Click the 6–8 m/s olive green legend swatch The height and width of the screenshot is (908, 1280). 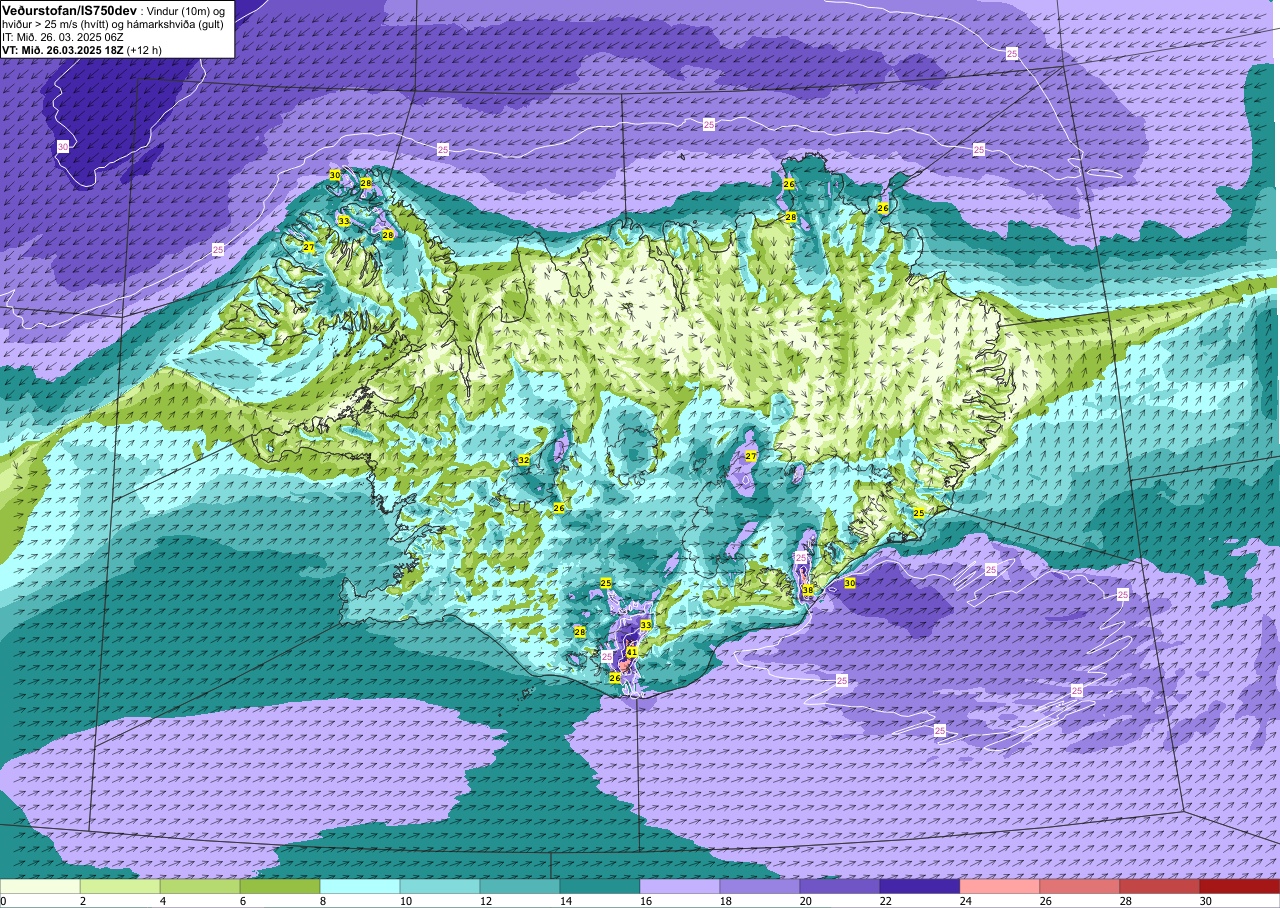point(280,886)
